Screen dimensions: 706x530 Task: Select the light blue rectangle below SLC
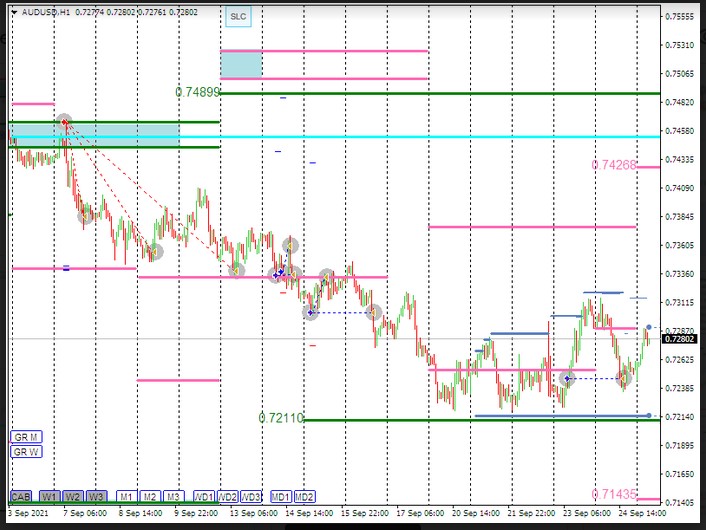[x=241, y=64]
